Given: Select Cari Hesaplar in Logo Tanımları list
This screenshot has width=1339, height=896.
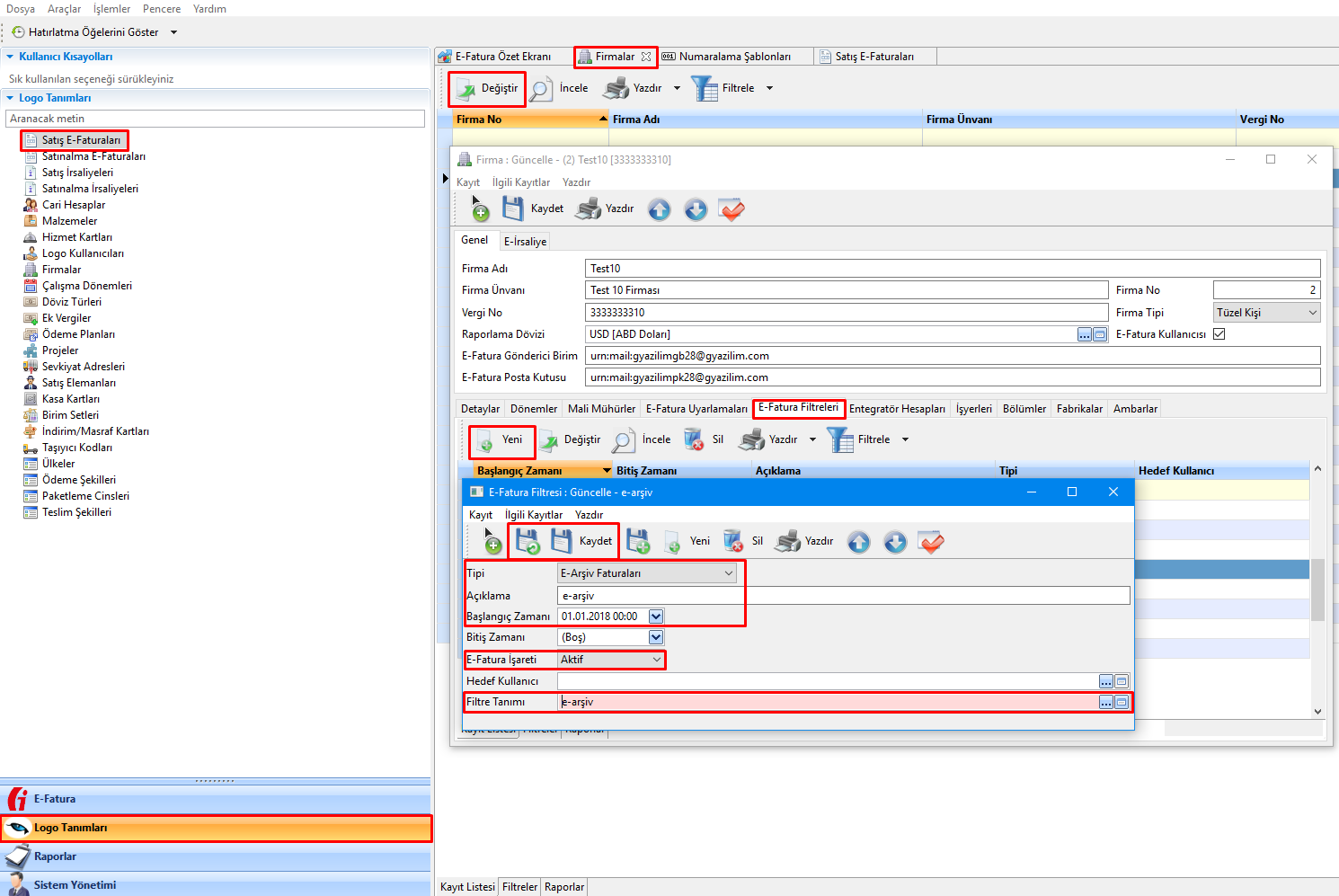Looking at the screenshot, I should coord(74,205).
